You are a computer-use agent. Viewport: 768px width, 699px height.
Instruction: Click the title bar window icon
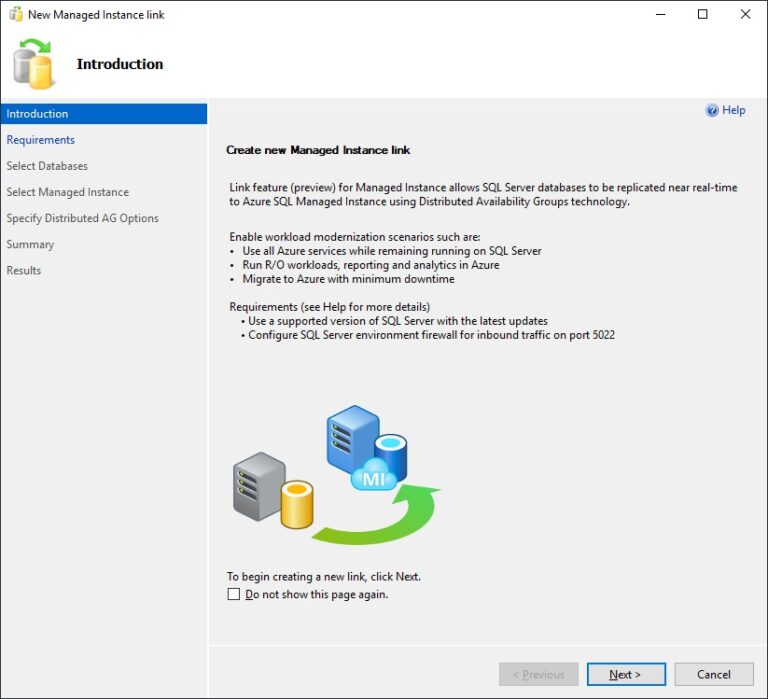pyautogui.click(x=15, y=15)
